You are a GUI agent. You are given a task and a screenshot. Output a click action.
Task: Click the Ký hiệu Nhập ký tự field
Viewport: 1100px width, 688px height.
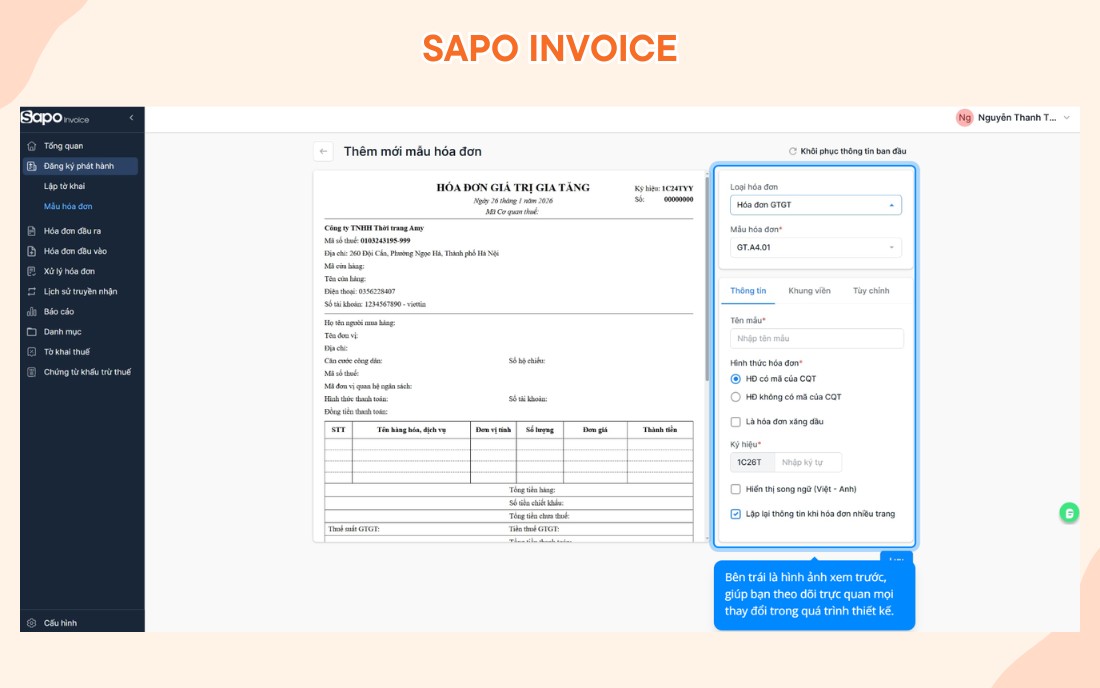pyautogui.click(x=807, y=462)
